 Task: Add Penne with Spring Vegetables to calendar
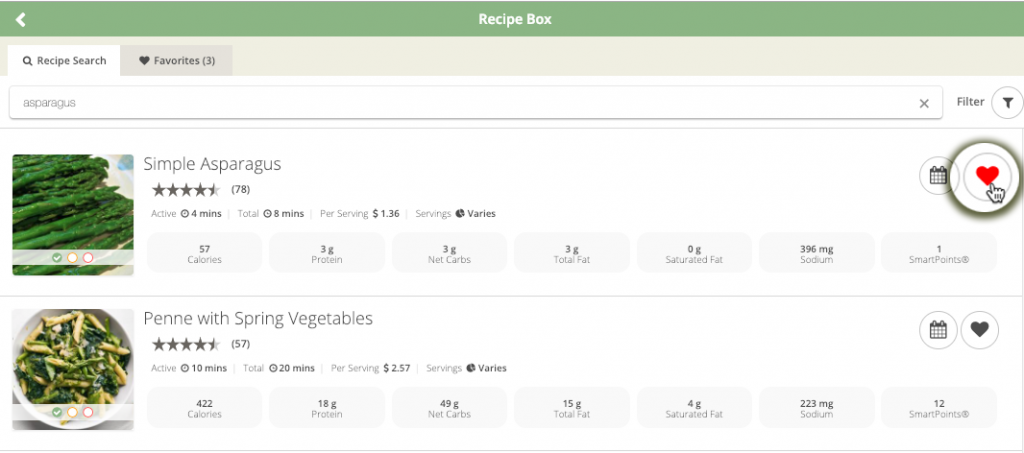click(x=938, y=330)
